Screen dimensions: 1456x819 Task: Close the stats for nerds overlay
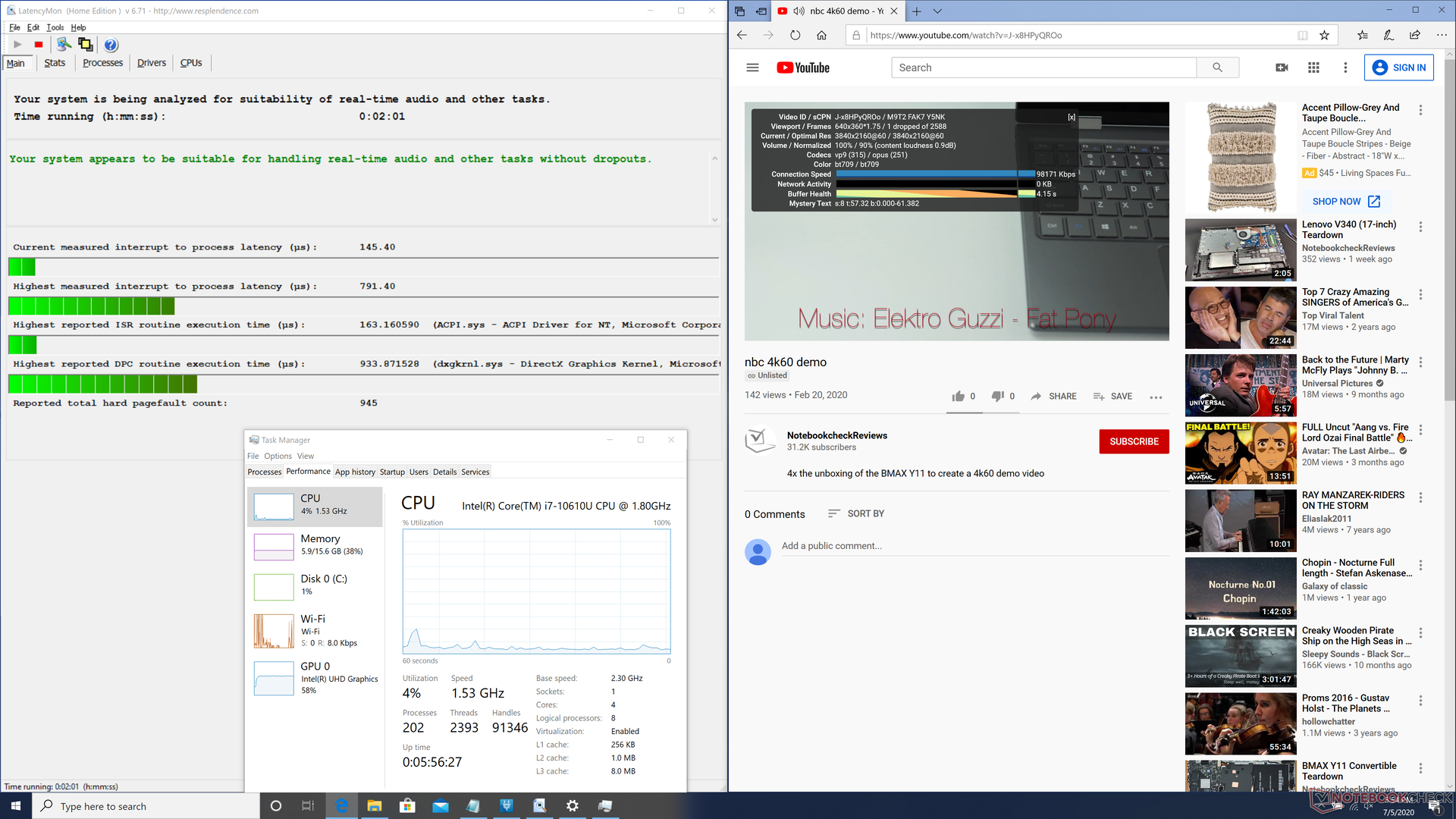(1072, 117)
